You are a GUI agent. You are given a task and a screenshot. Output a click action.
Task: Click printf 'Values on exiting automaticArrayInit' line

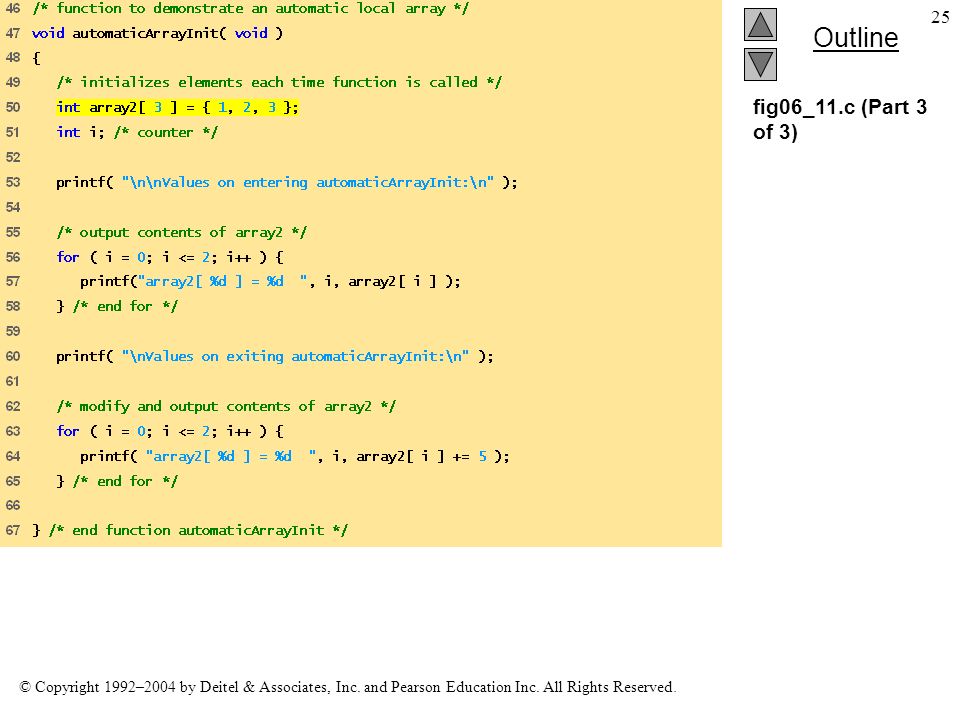(275, 356)
